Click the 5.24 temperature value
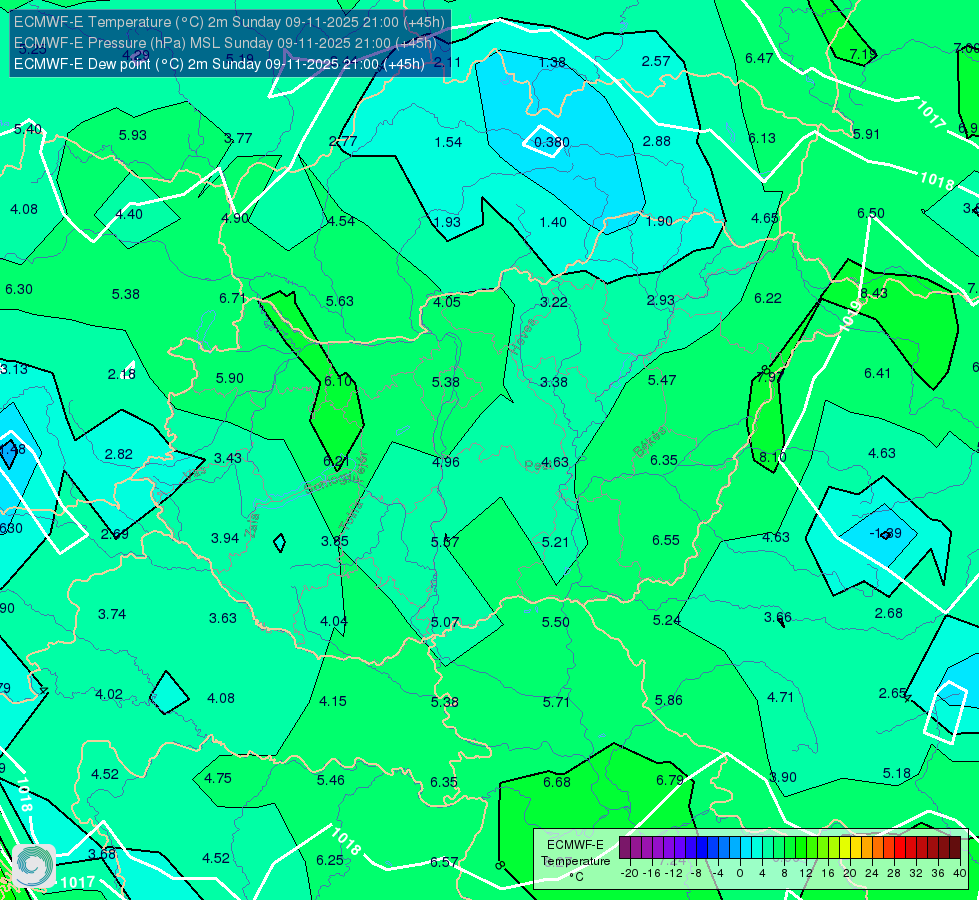The image size is (979, 900). pos(667,620)
